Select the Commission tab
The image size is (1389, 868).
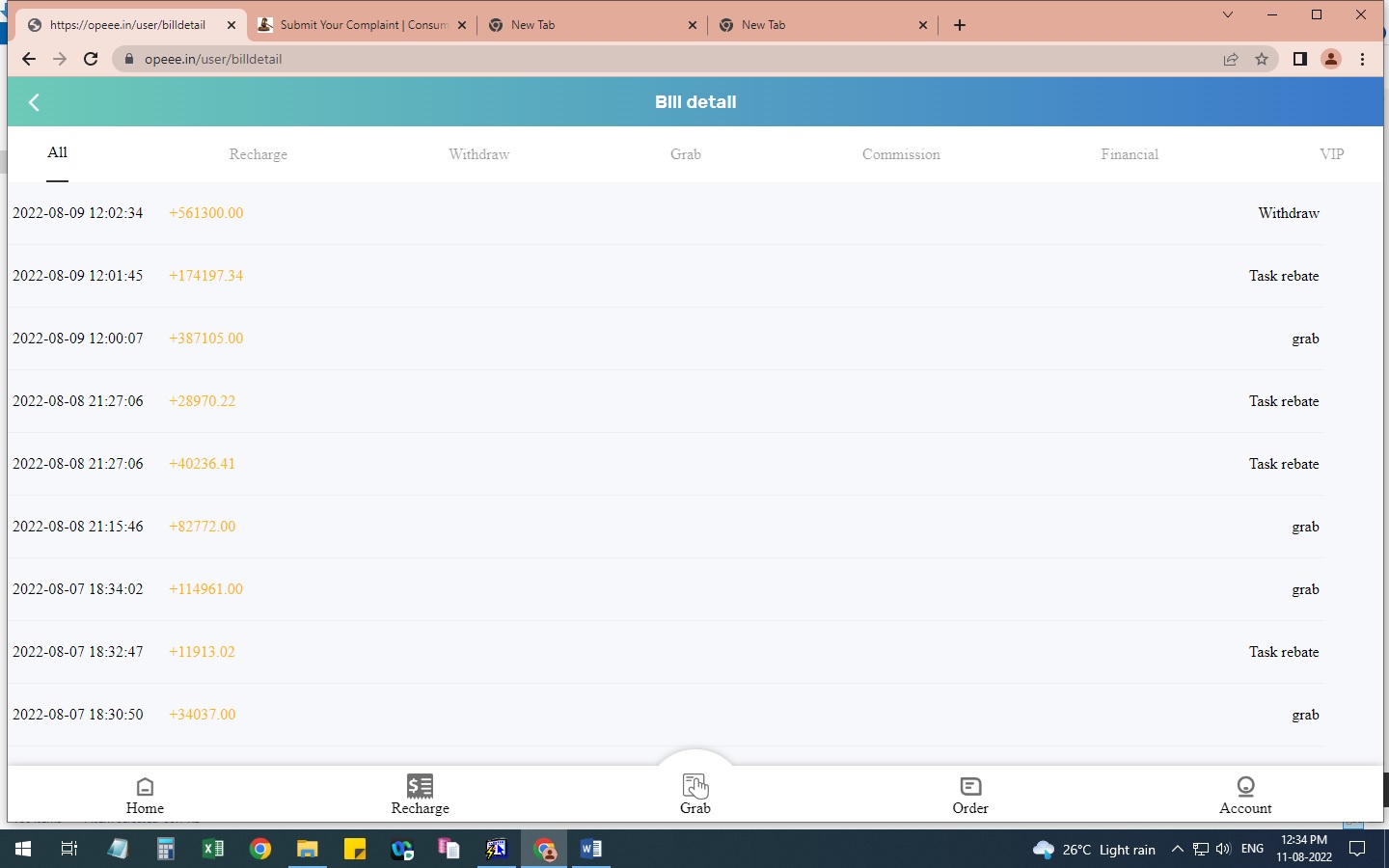(x=901, y=154)
